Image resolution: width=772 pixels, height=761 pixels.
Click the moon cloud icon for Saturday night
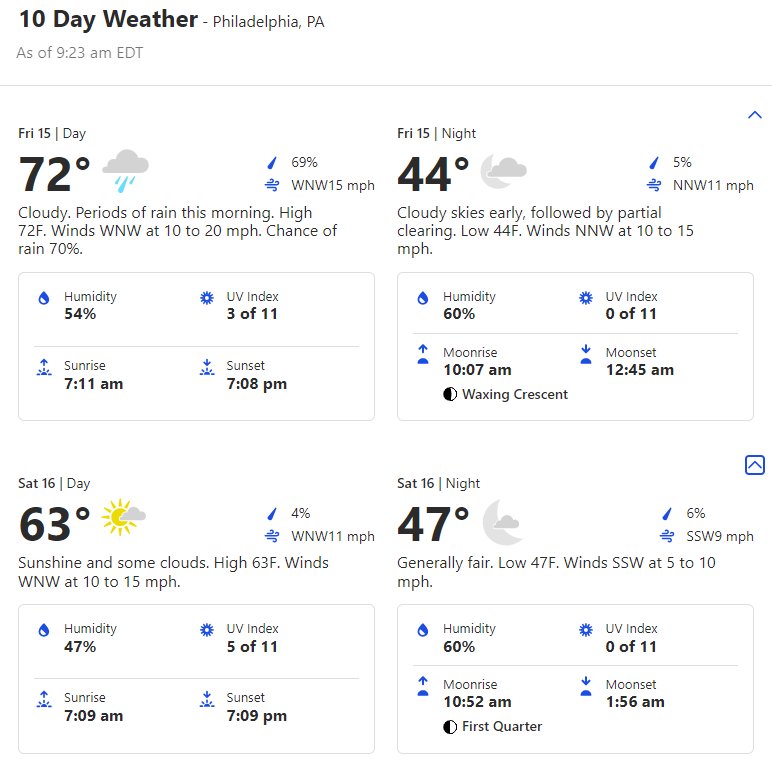click(x=501, y=522)
